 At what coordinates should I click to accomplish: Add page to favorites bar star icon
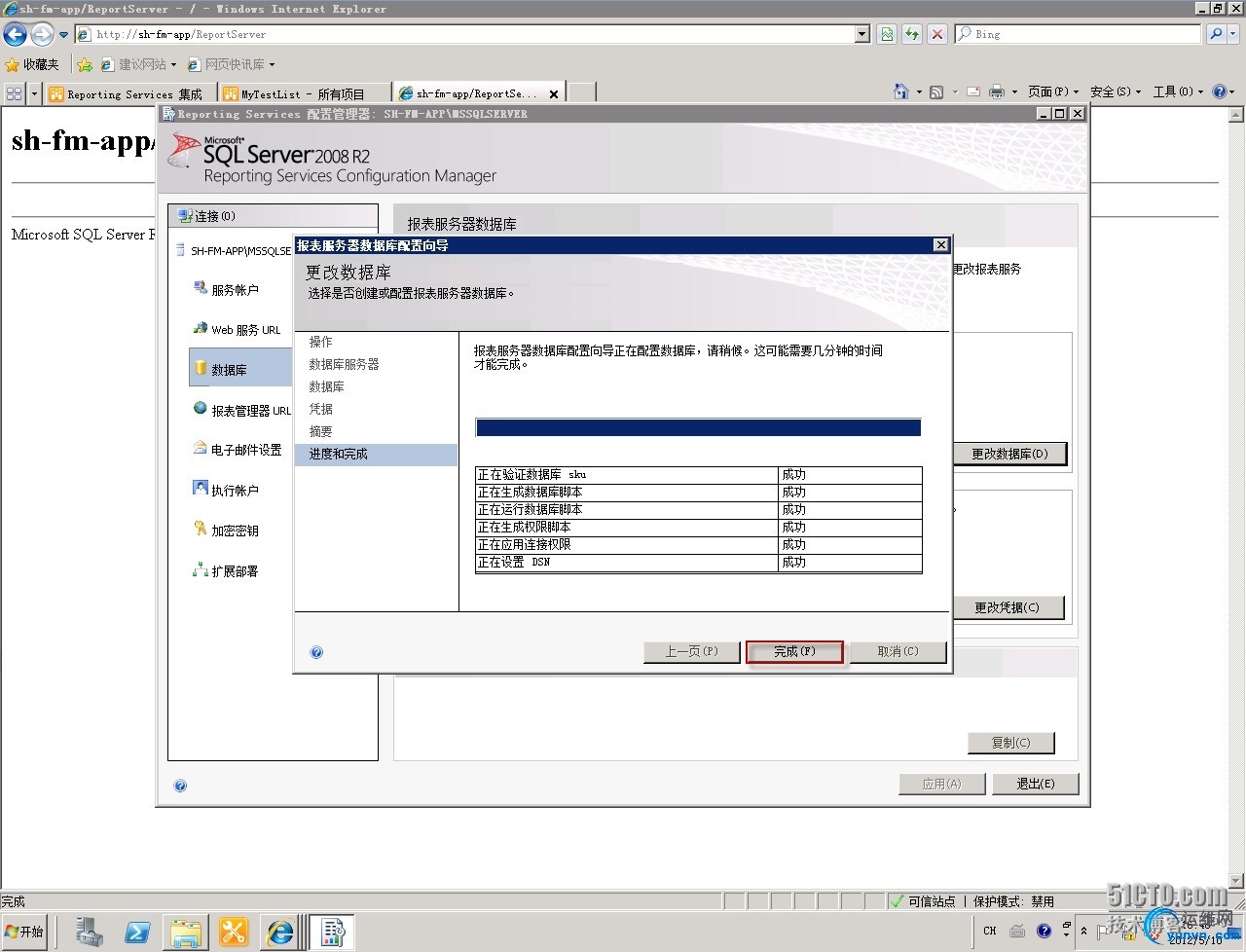(x=85, y=65)
